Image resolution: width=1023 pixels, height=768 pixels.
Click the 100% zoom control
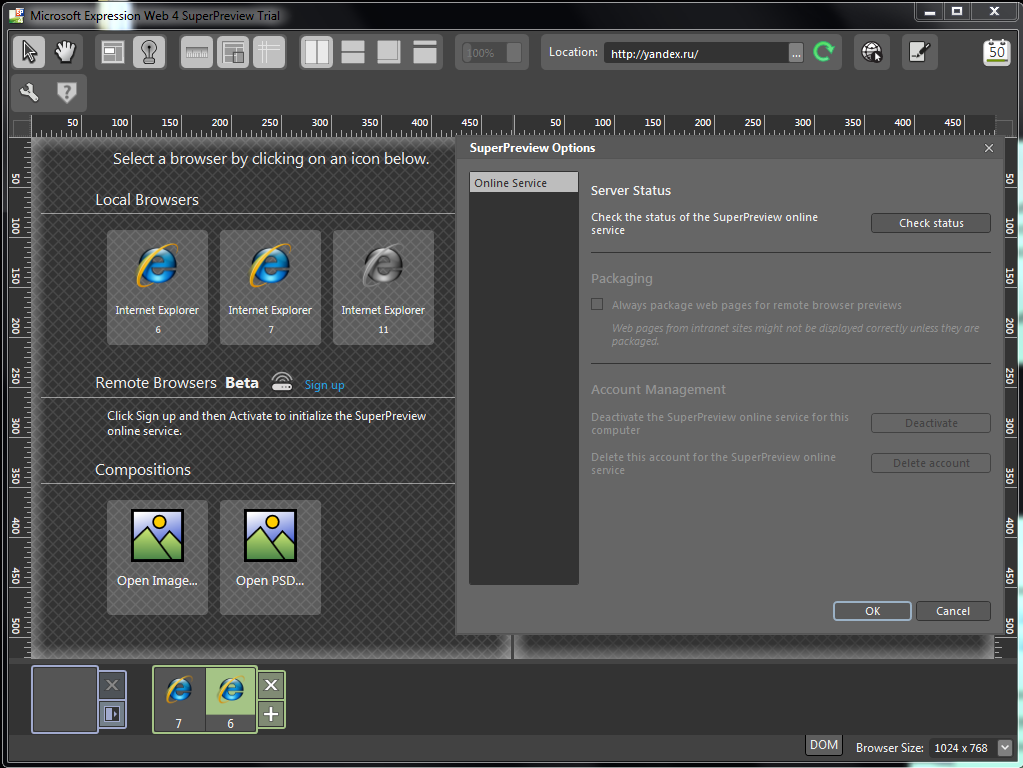(x=491, y=53)
